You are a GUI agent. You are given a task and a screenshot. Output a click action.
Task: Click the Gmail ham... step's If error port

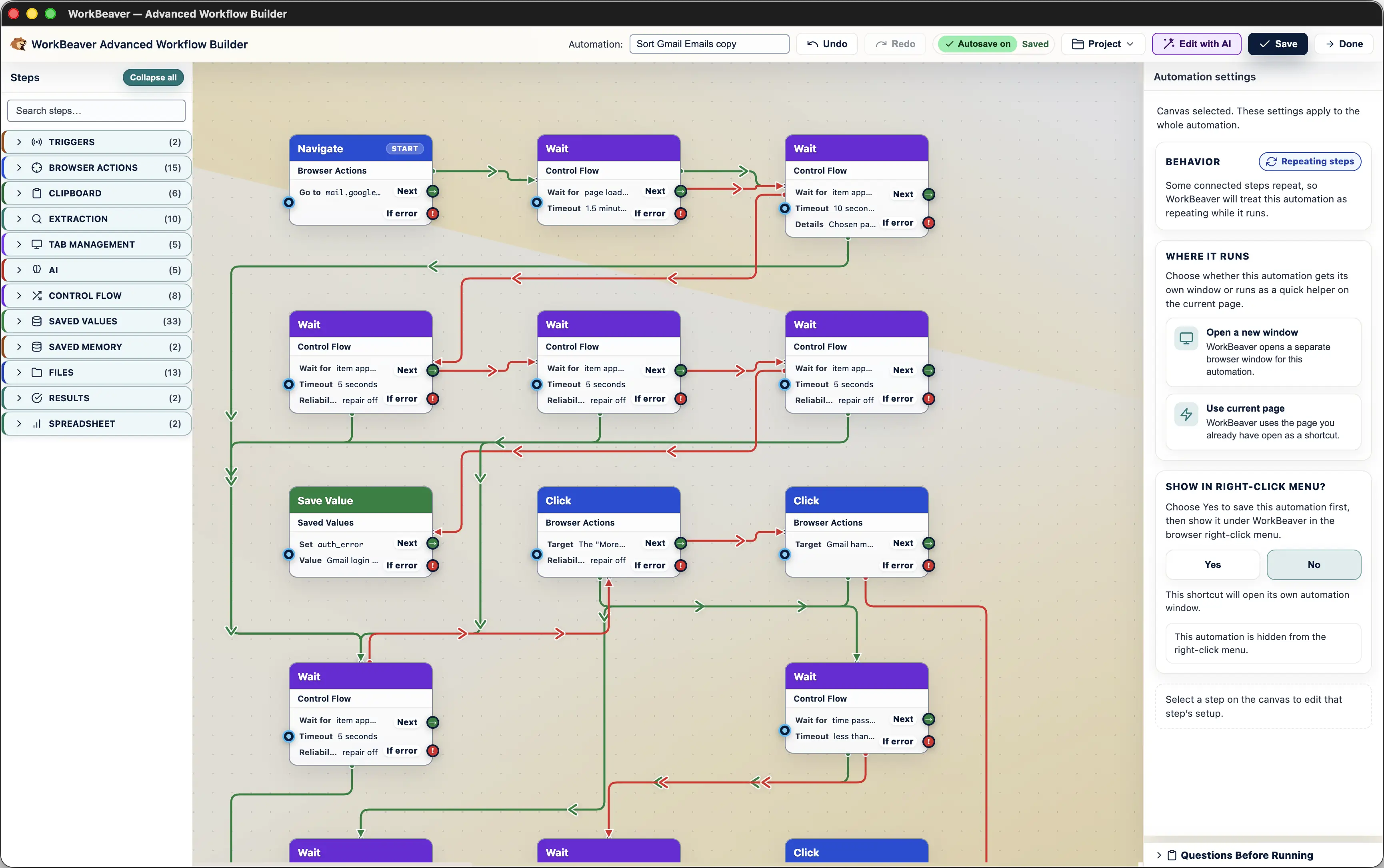pyautogui.click(x=929, y=566)
